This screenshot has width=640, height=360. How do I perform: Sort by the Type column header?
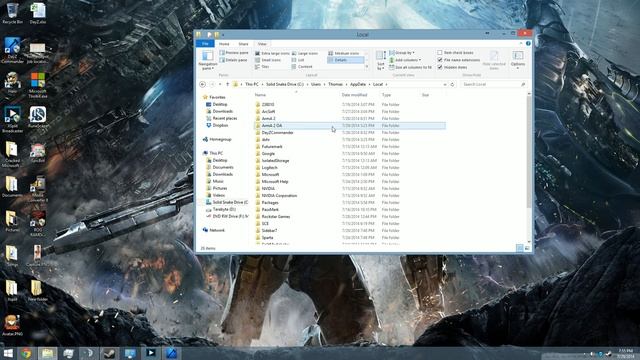coord(386,95)
